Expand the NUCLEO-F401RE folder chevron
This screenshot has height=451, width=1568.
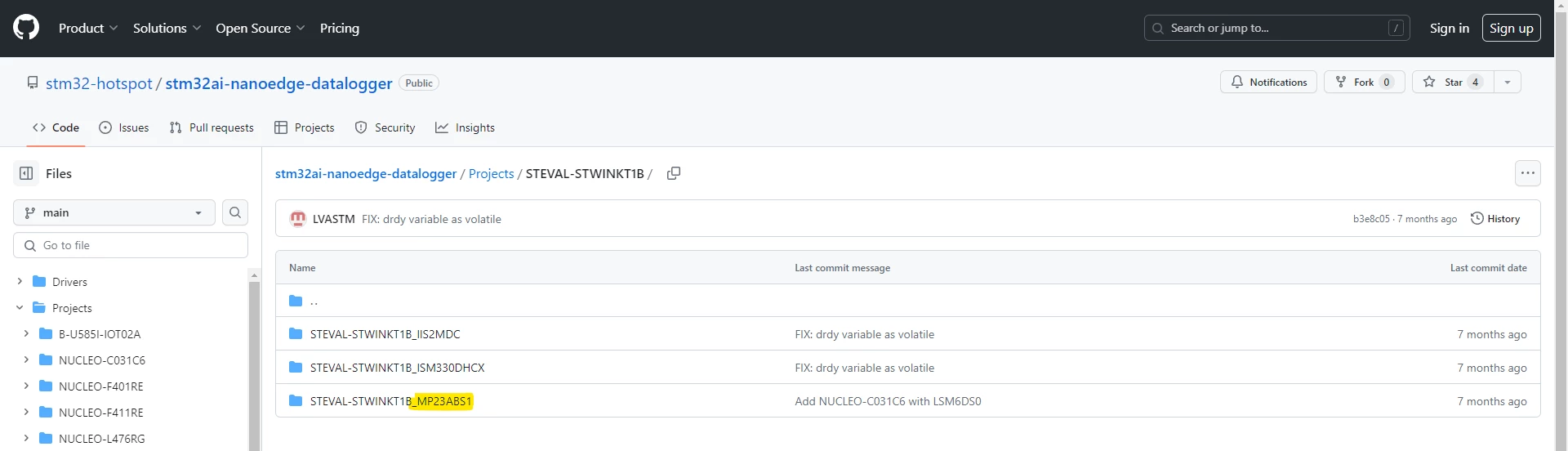[x=26, y=386]
